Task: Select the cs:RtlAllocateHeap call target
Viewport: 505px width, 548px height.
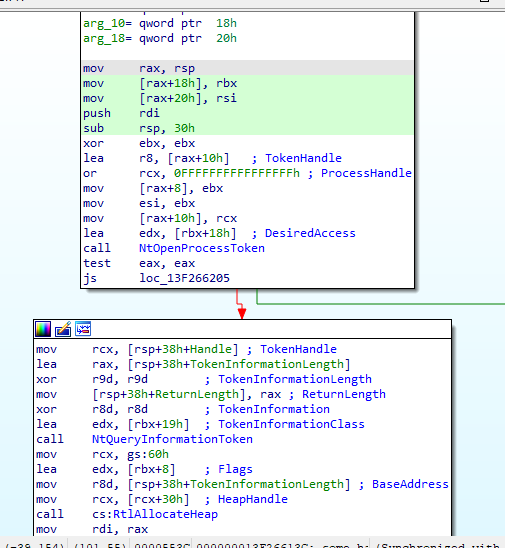Action: (155, 514)
